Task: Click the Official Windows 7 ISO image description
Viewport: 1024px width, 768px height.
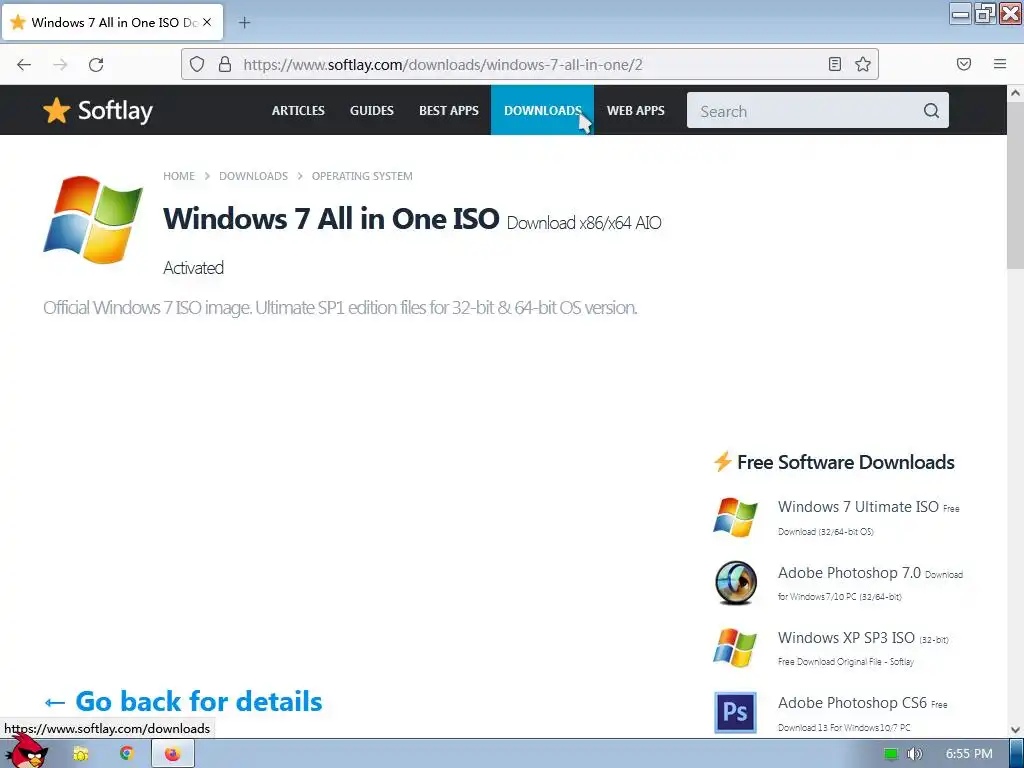Action: [x=340, y=308]
